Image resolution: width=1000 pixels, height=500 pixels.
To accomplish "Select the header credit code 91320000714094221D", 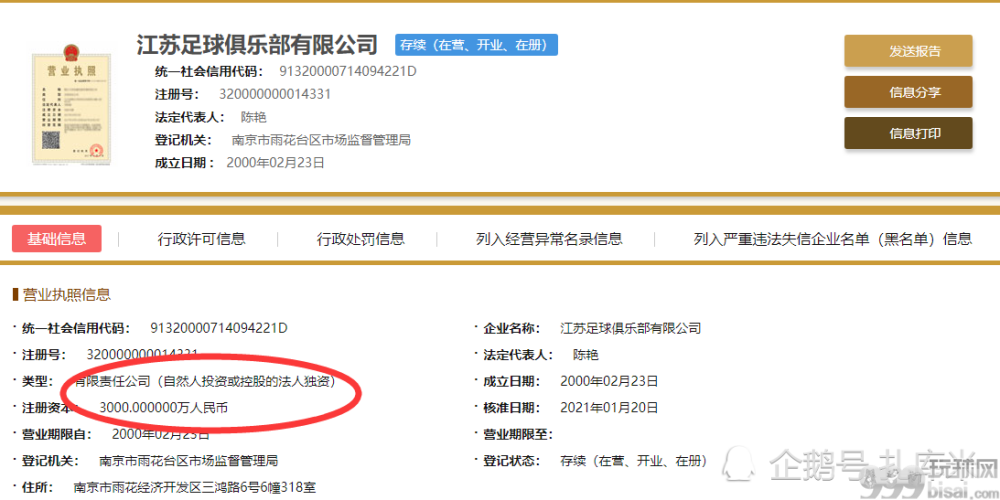I will 348,71.
